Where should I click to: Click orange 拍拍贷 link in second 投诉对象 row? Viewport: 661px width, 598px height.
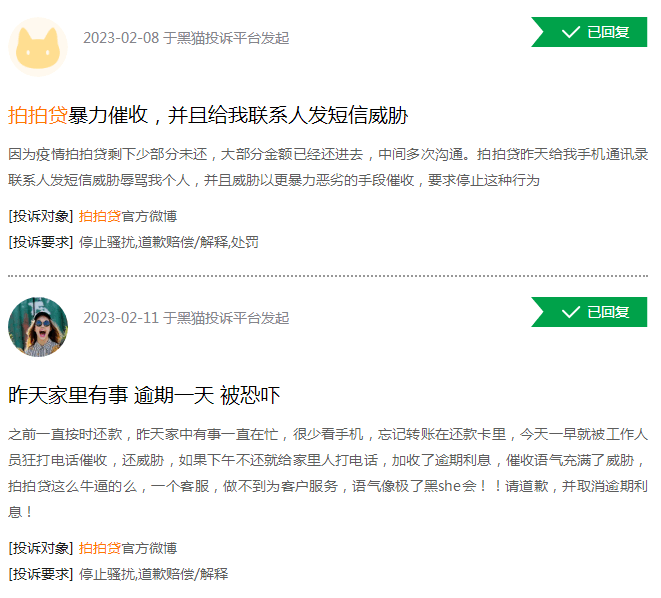click(x=100, y=548)
